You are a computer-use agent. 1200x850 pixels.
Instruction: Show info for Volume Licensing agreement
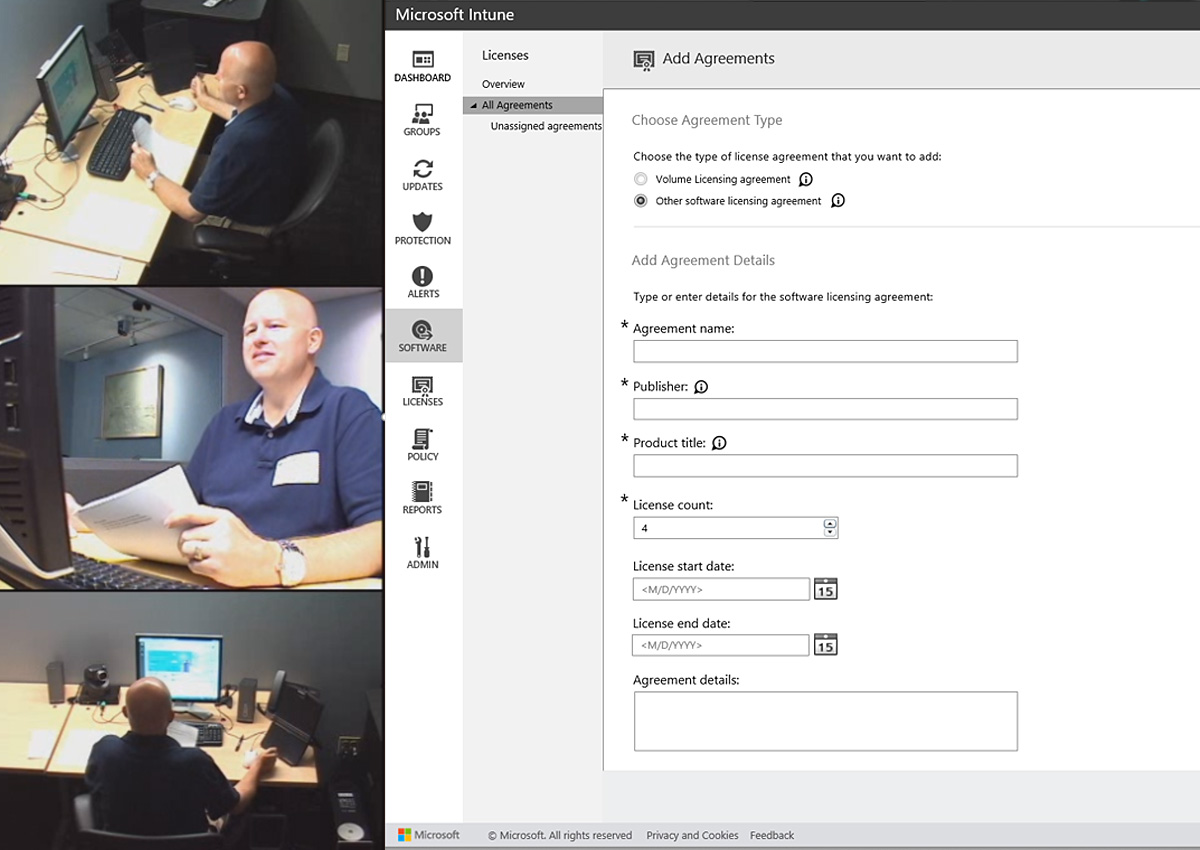pyautogui.click(x=806, y=180)
